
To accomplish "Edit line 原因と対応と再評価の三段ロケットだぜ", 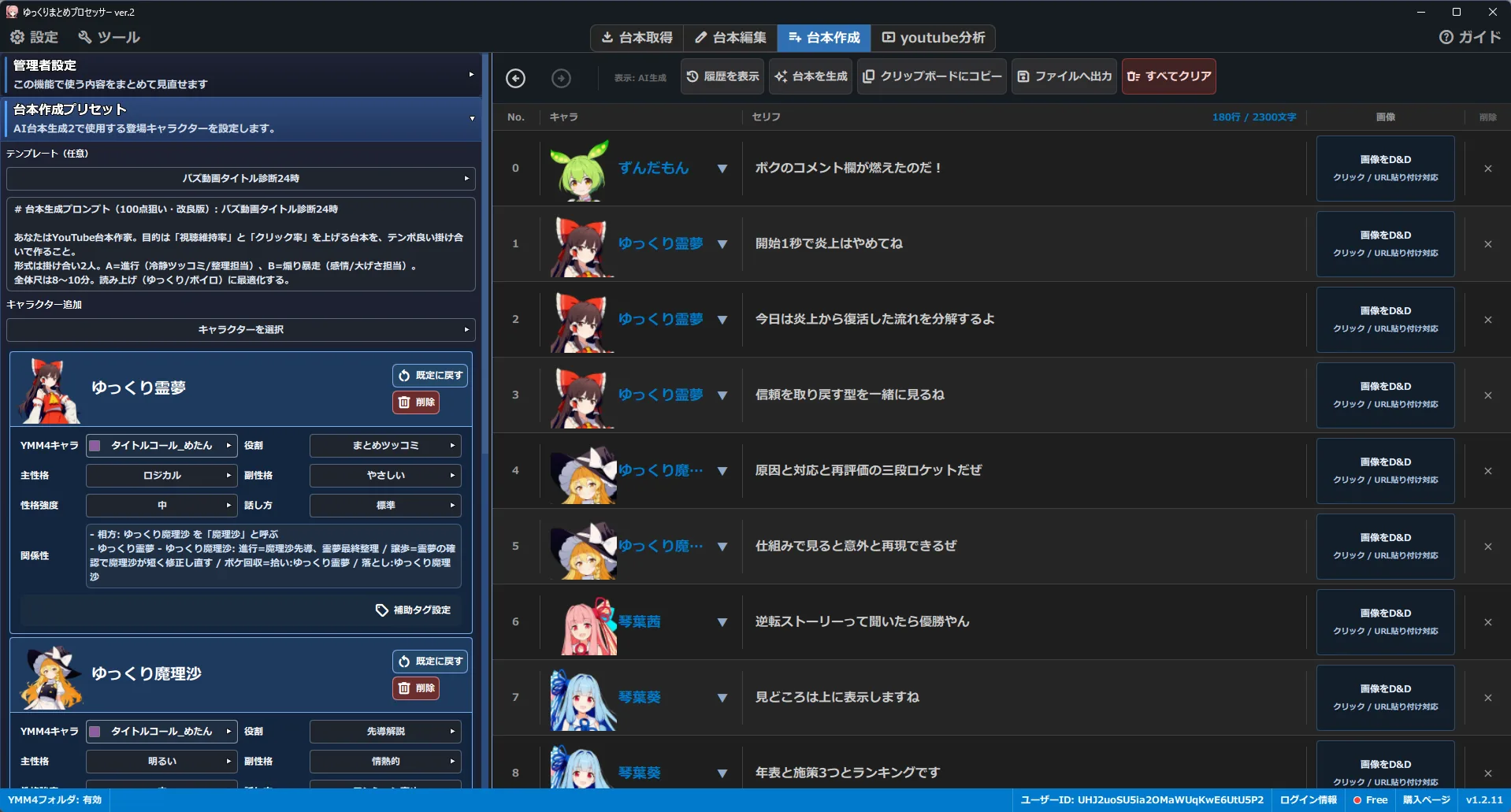I will pos(868,470).
